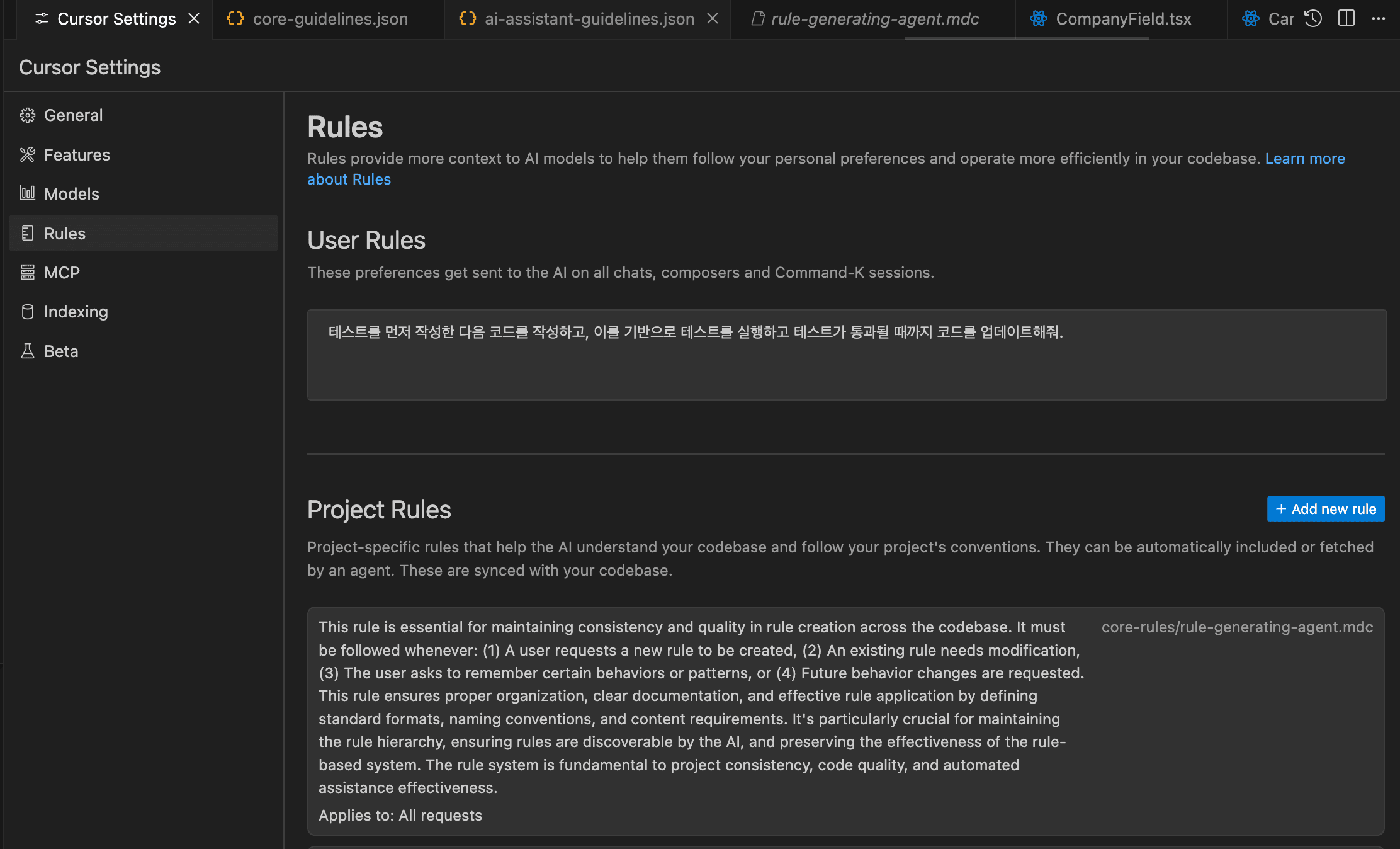
Task: Open the more actions ellipsis menu
Action: [x=1379, y=18]
